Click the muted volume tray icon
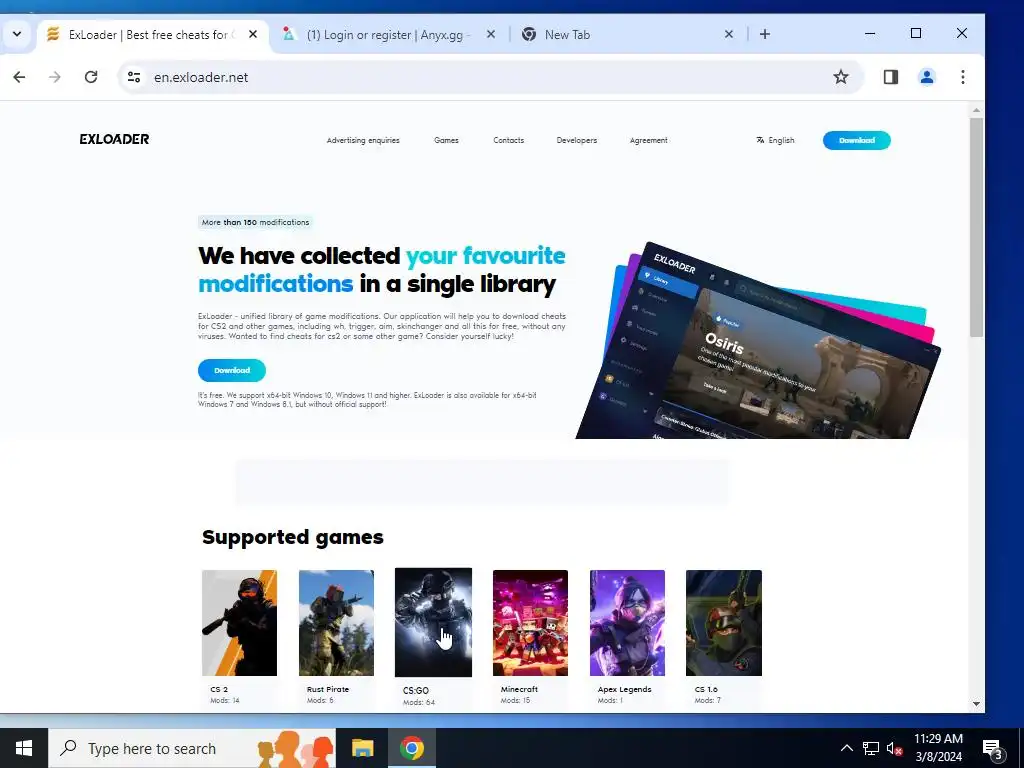The image size is (1024, 768). pyautogui.click(x=894, y=748)
